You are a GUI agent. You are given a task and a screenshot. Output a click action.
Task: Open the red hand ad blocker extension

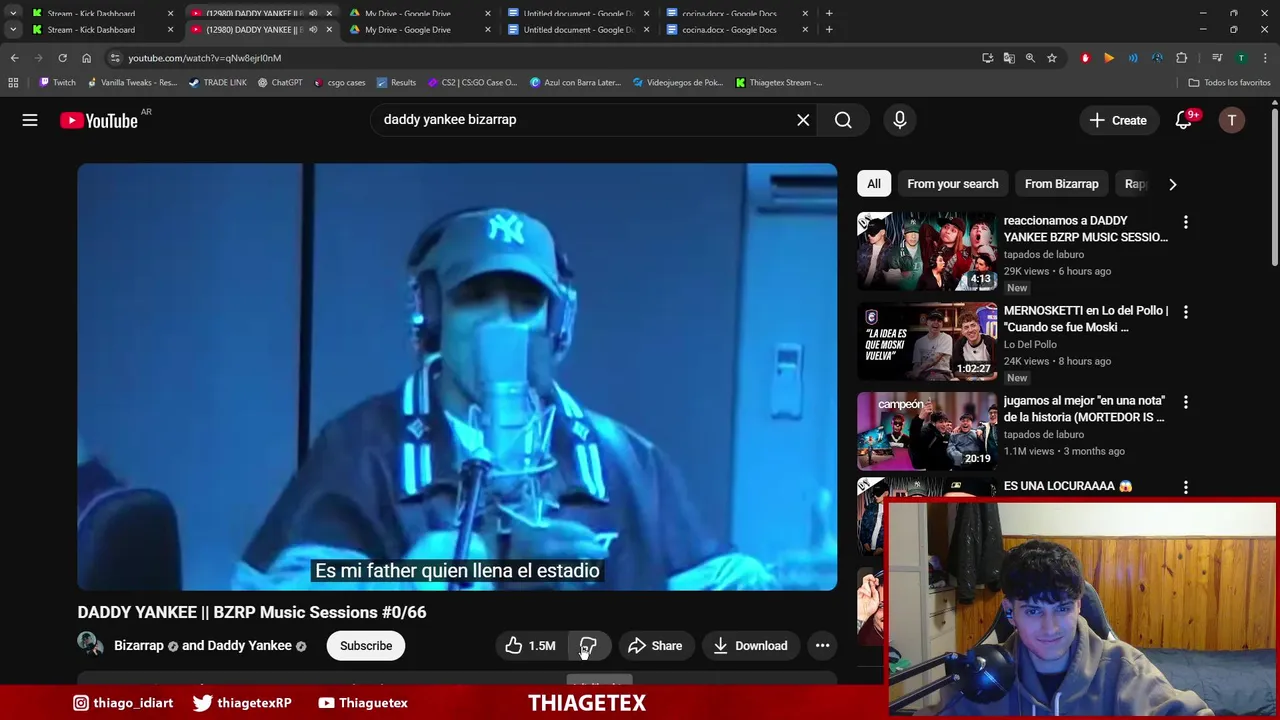click(x=1085, y=58)
